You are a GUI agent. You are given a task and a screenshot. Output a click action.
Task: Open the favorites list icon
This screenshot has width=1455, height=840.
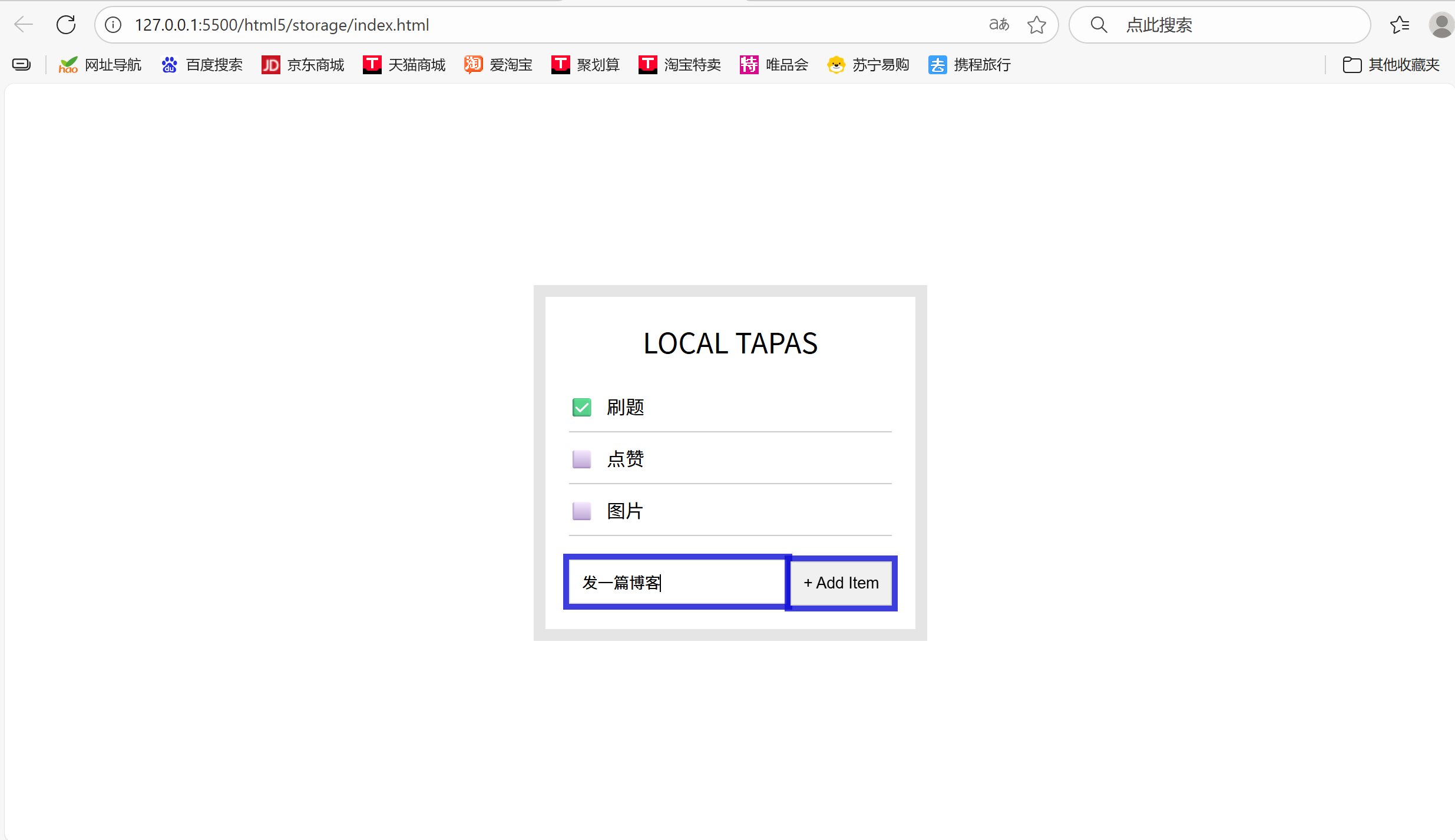1400,25
